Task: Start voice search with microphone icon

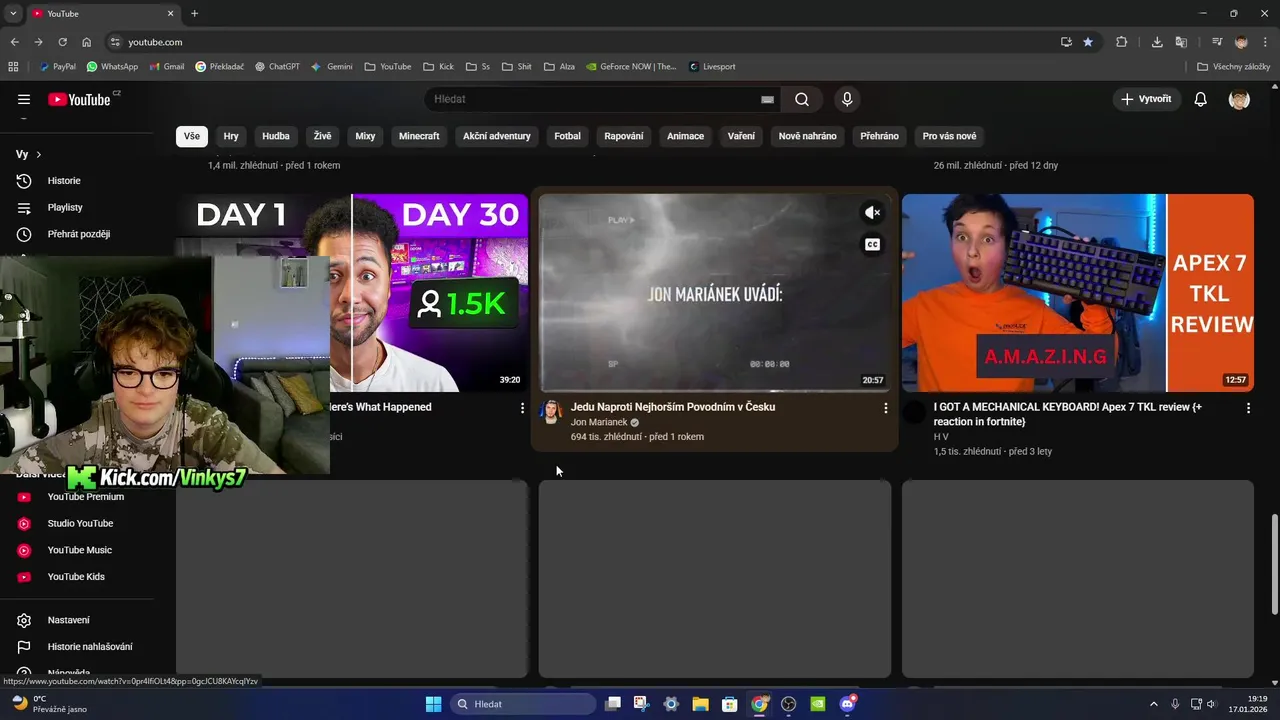Action: click(847, 99)
